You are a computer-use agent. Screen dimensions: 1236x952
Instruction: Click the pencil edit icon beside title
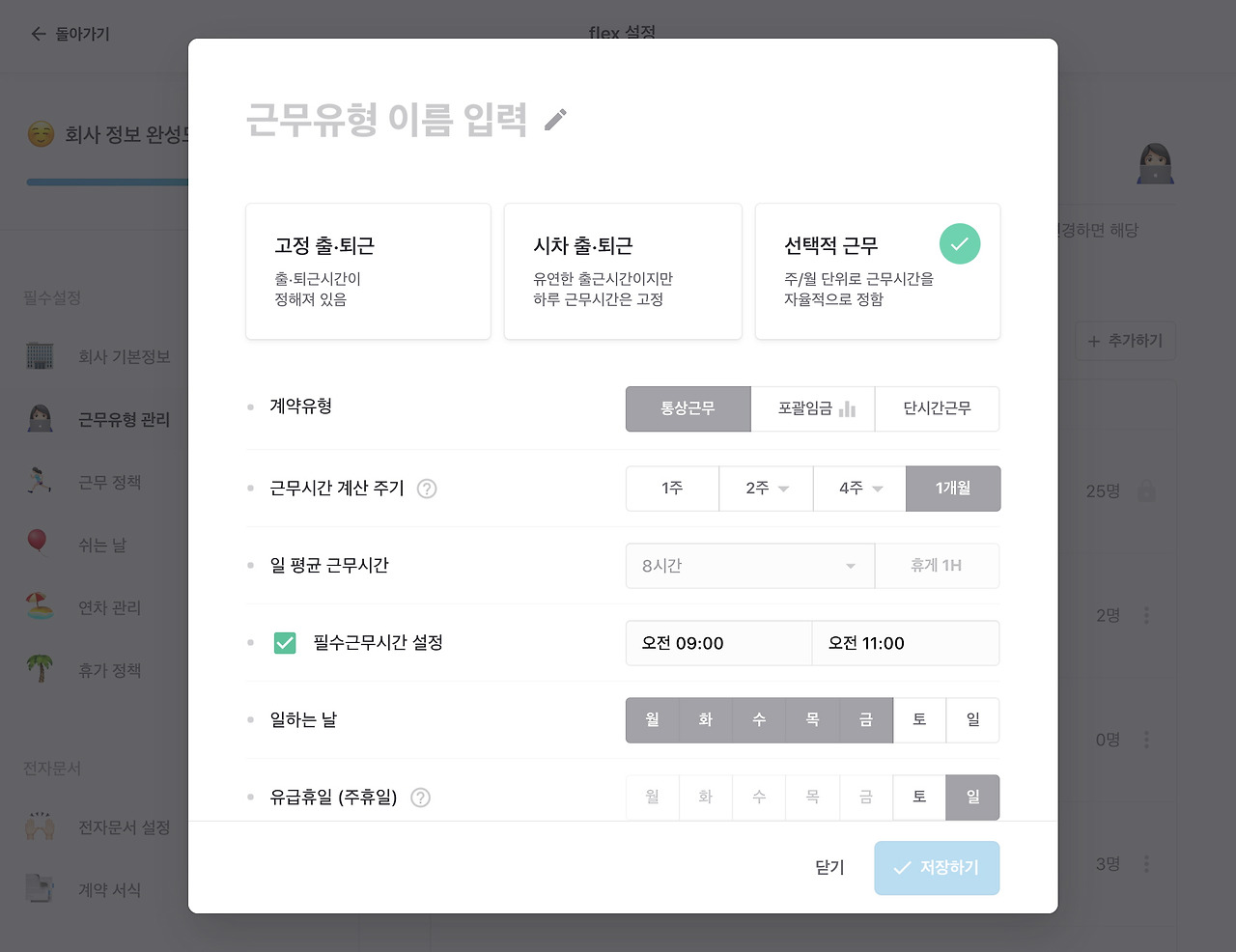click(555, 120)
